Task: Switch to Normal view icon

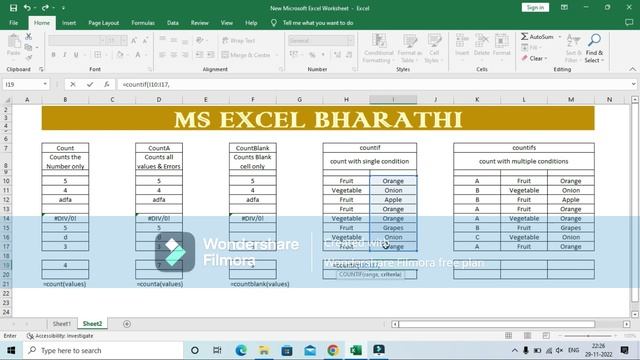Action: [x=509, y=336]
